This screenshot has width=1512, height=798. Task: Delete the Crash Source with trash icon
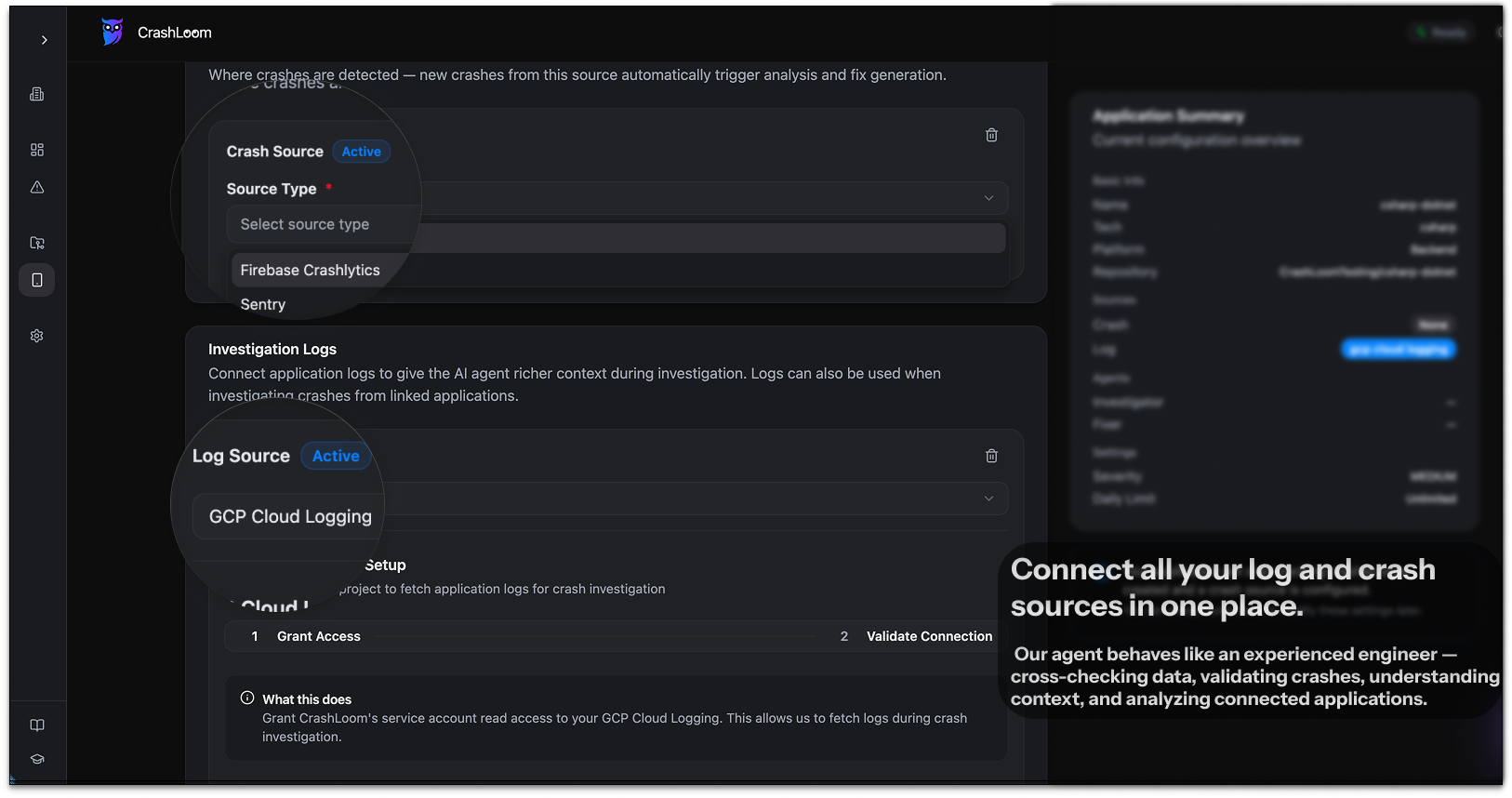point(992,135)
